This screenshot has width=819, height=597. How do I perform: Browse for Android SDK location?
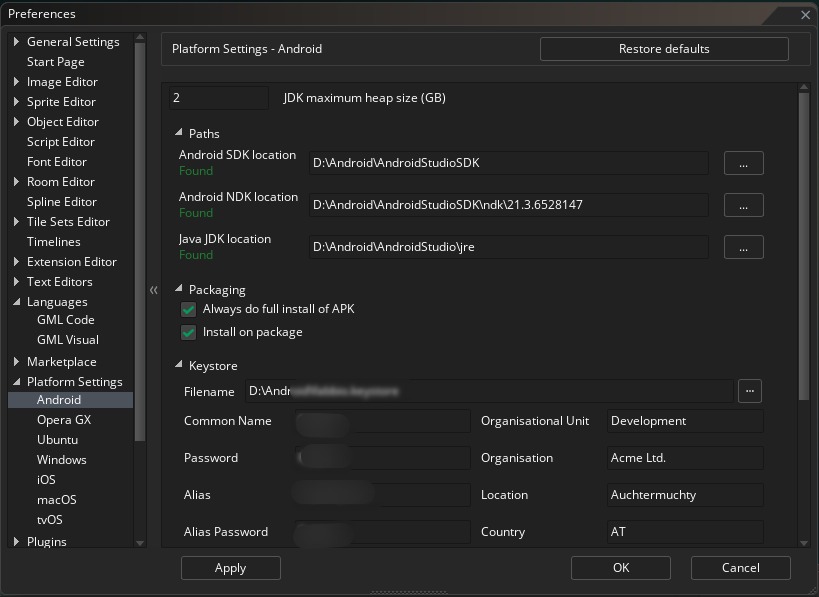[x=743, y=163]
